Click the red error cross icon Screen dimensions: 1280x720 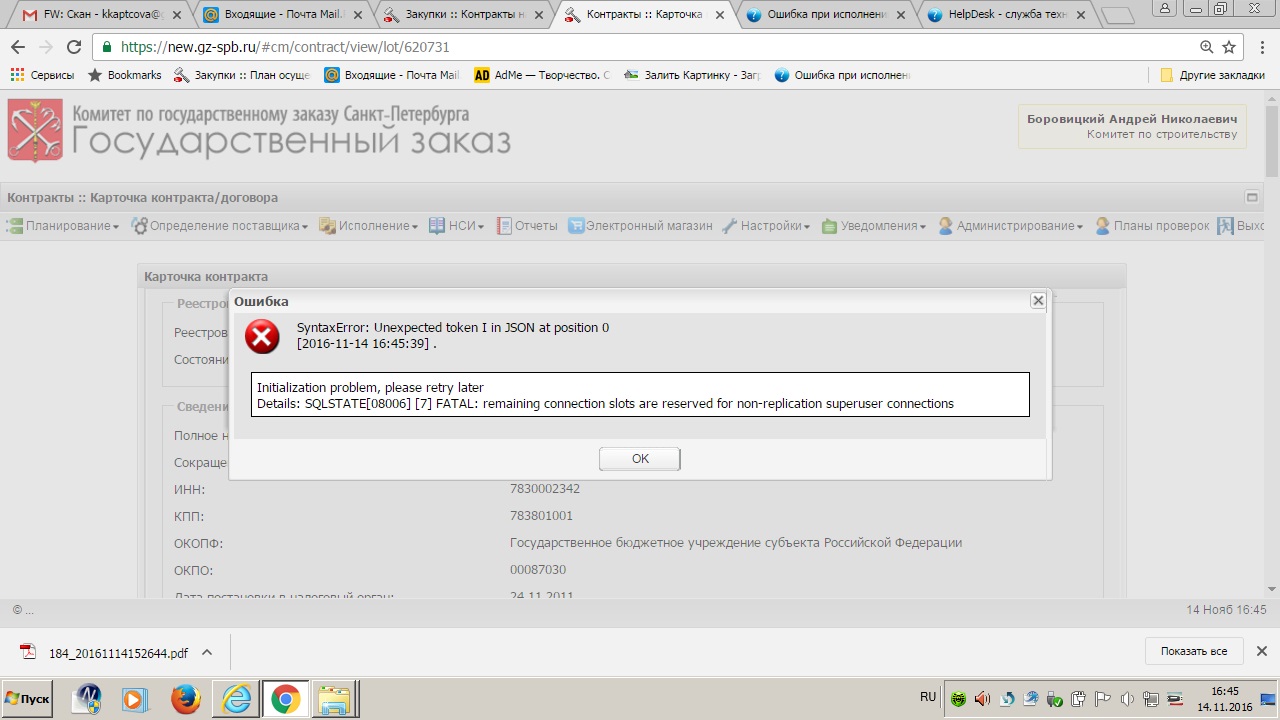262,337
